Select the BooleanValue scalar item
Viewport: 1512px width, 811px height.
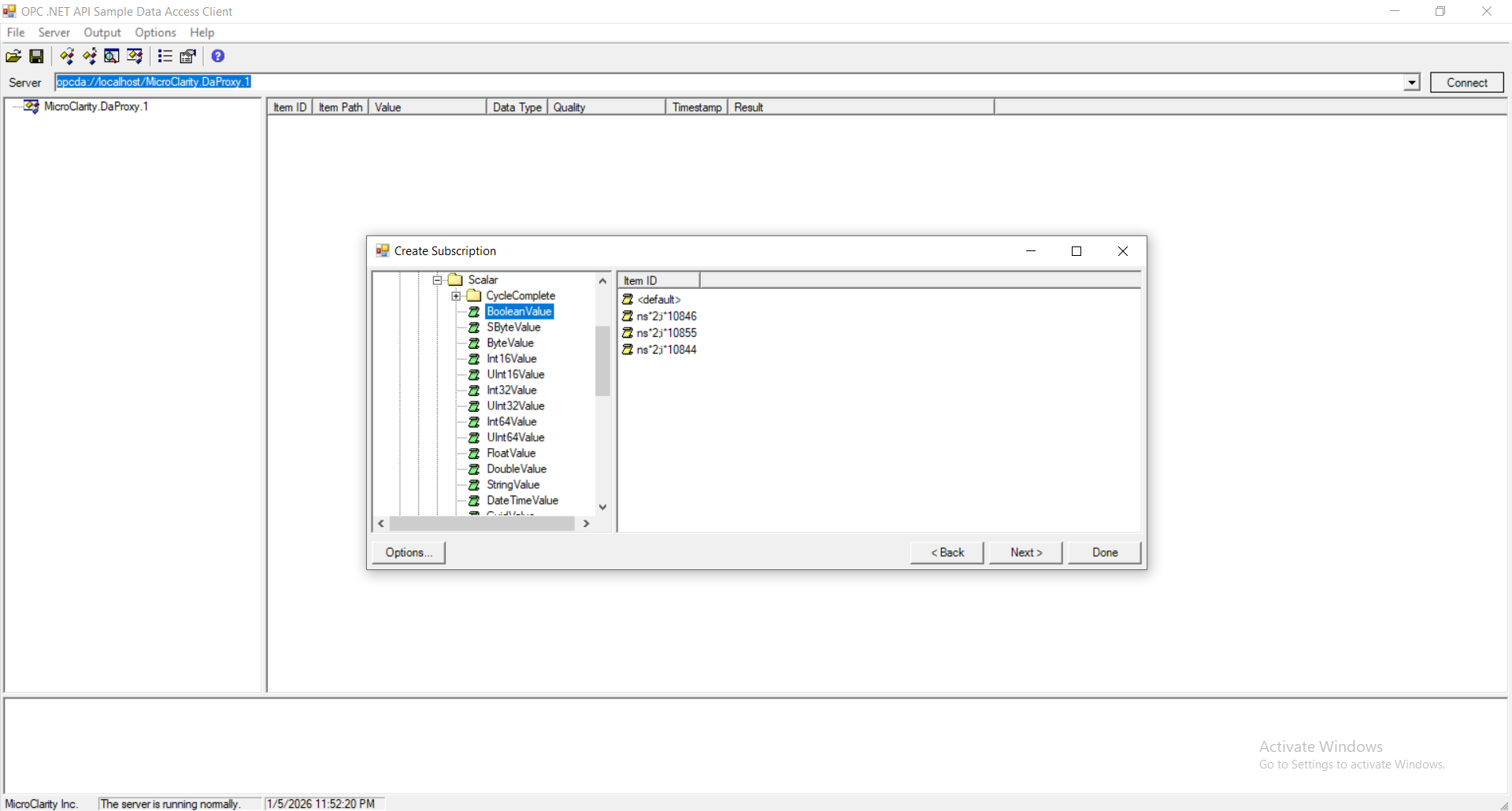tap(519, 312)
